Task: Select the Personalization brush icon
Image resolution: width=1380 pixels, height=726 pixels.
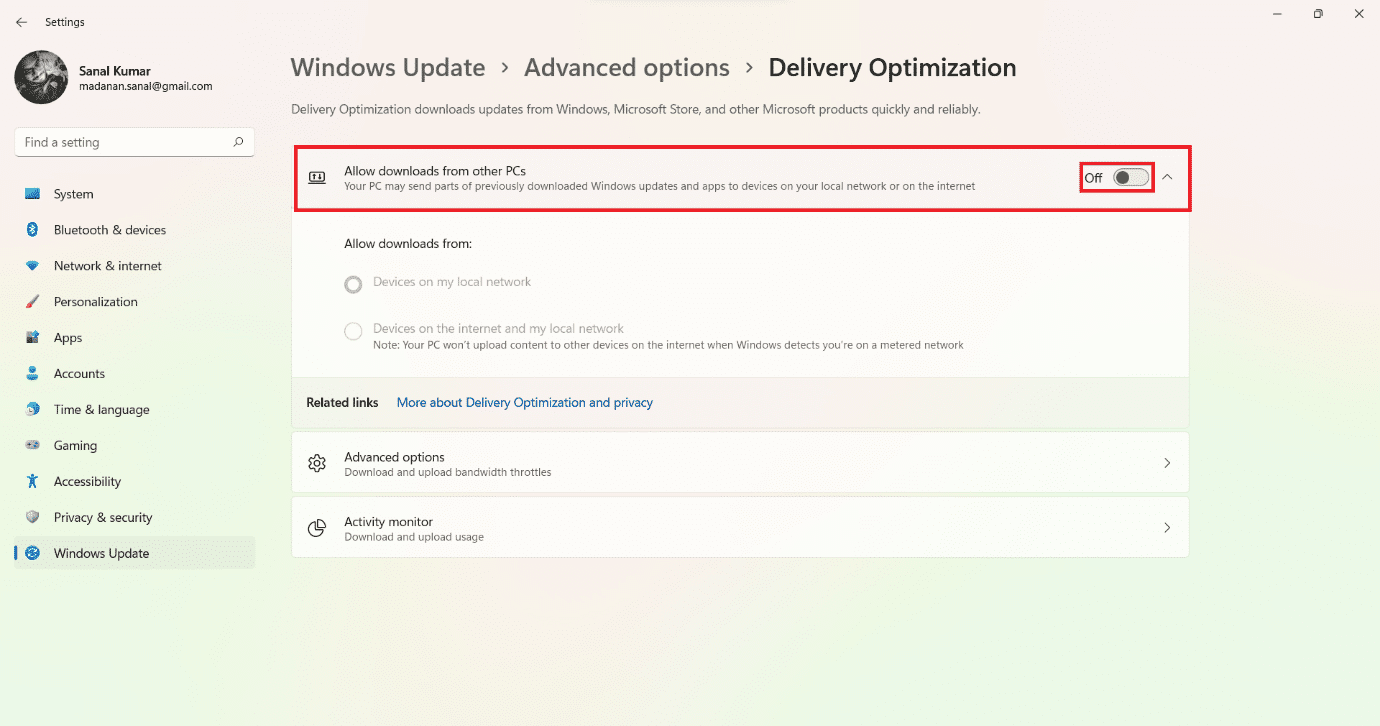Action: tap(33, 301)
